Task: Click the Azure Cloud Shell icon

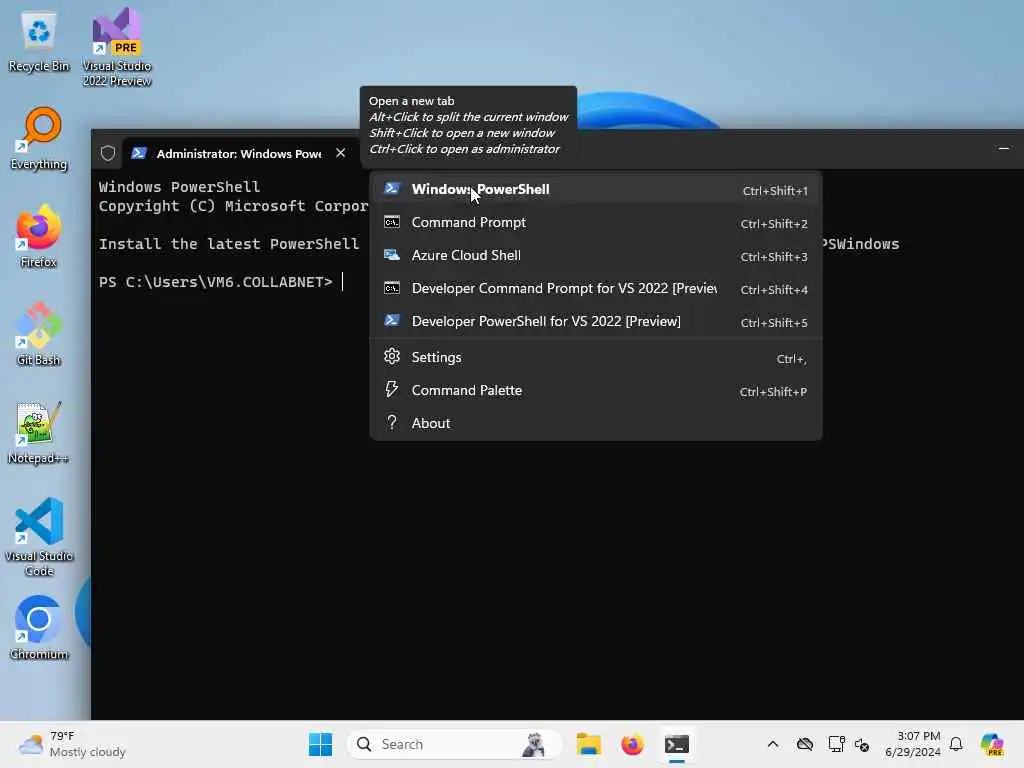Action: pyautogui.click(x=392, y=255)
